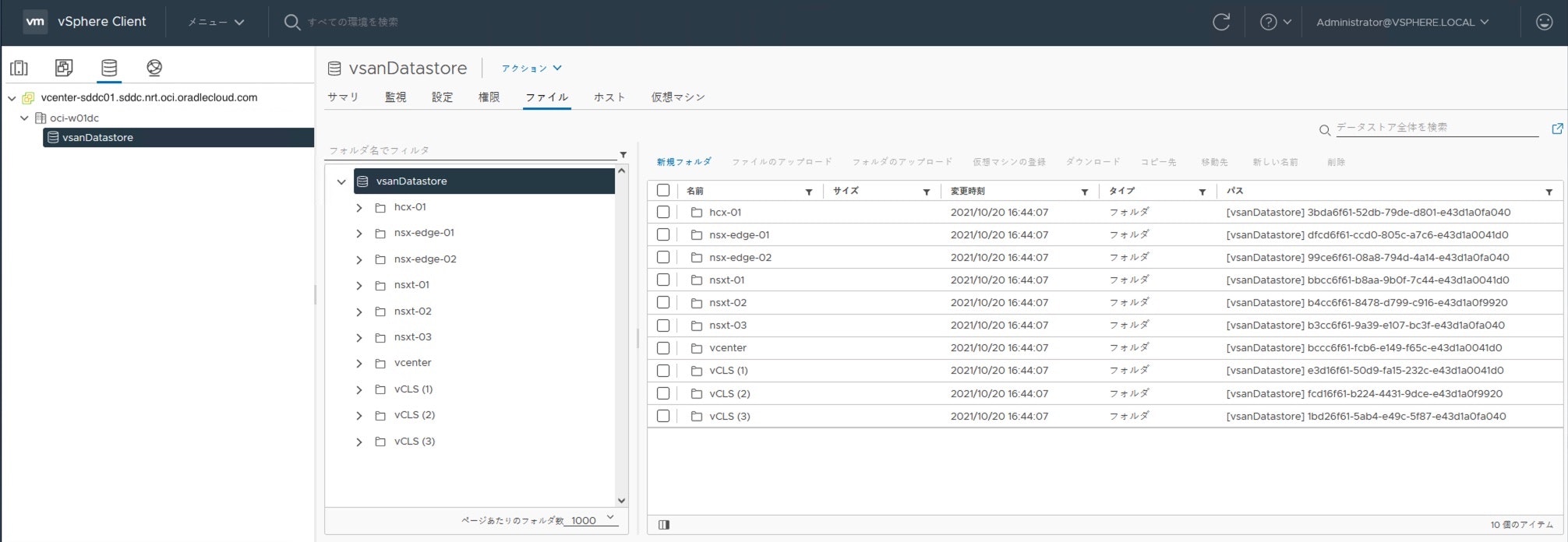Collapse the oci-w01dc datacenter node
The height and width of the screenshot is (542, 1568).
pos(24,118)
